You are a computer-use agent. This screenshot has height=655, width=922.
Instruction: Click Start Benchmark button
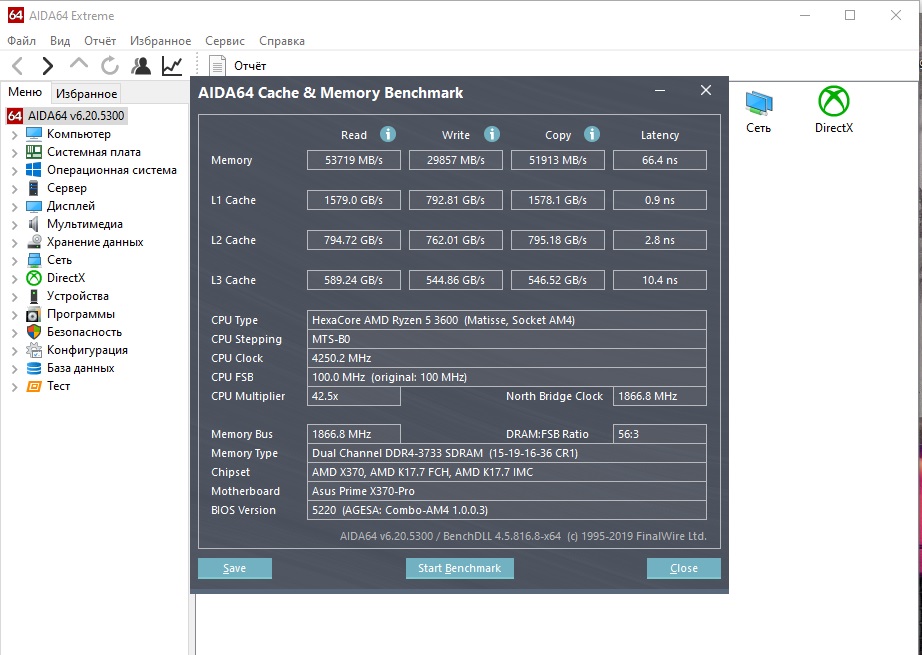459,568
